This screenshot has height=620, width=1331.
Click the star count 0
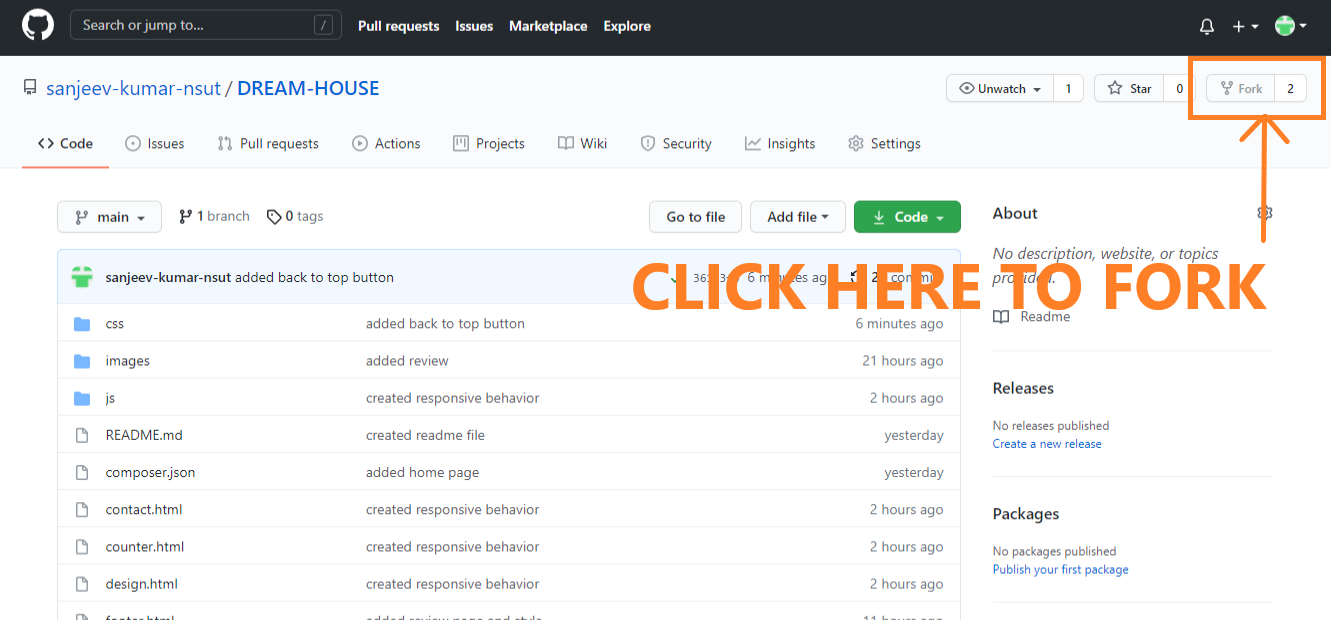pyautogui.click(x=1179, y=89)
